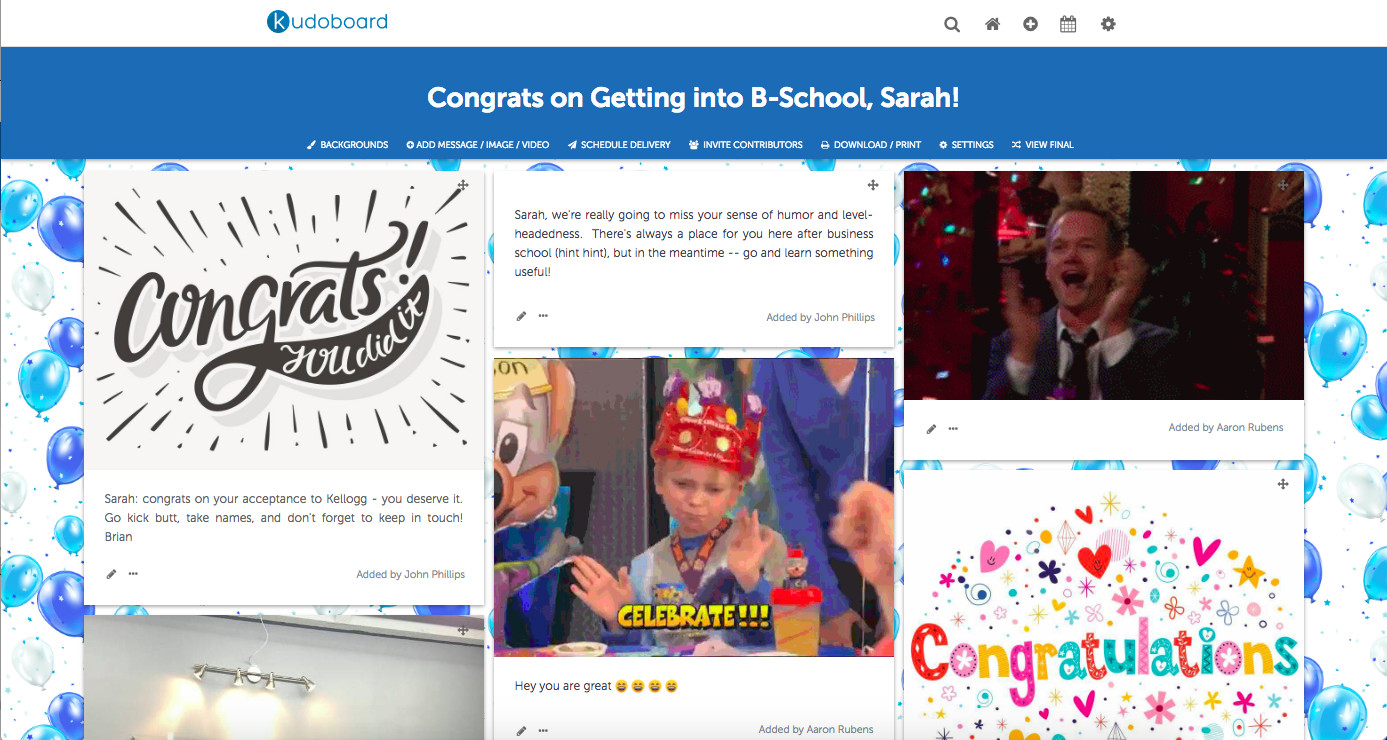
Task: Select Schedule Delivery option
Action: 619,145
